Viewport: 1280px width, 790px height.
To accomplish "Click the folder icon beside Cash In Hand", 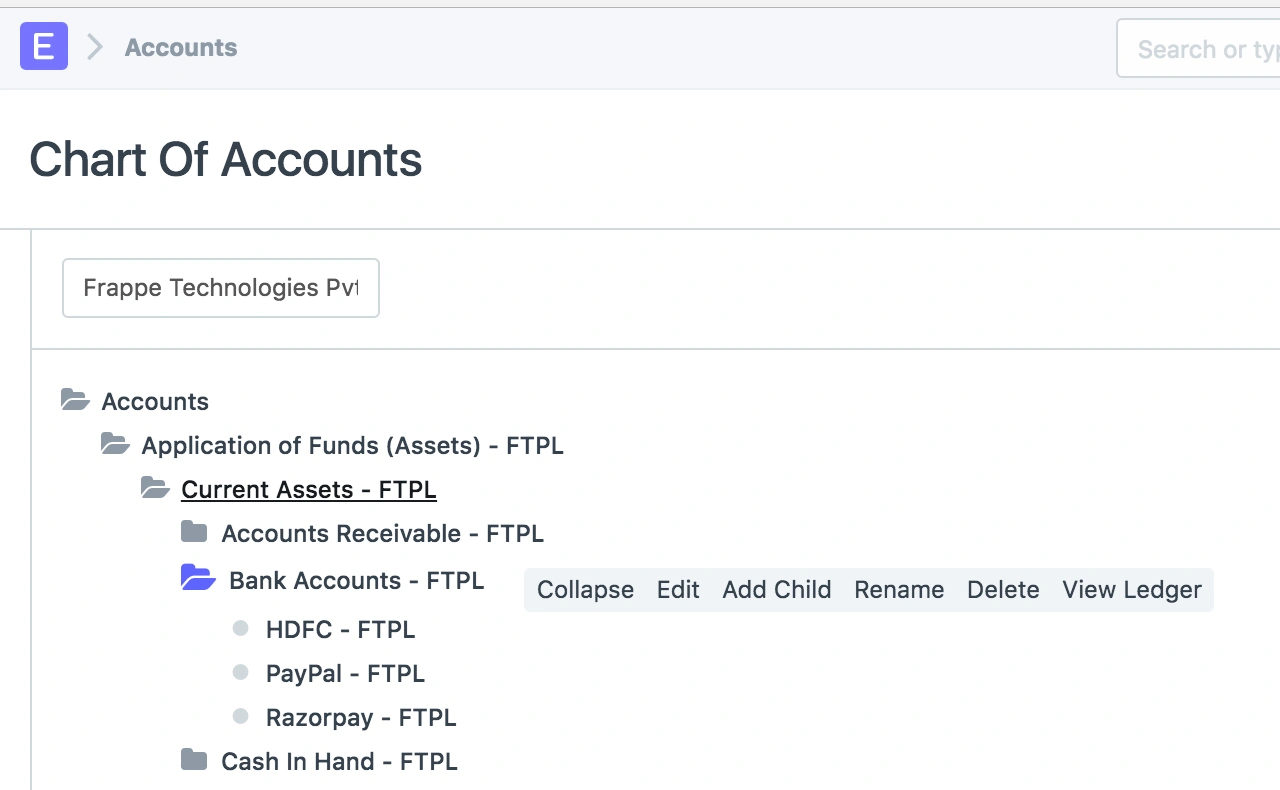I will (194, 759).
